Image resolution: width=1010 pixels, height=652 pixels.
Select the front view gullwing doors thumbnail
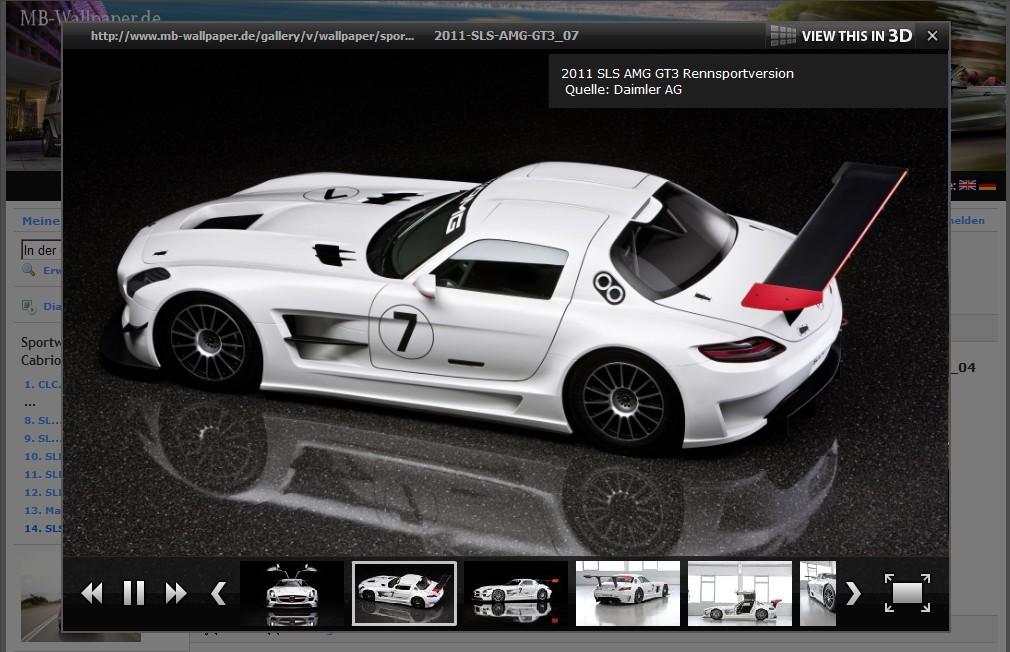click(292, 593)
